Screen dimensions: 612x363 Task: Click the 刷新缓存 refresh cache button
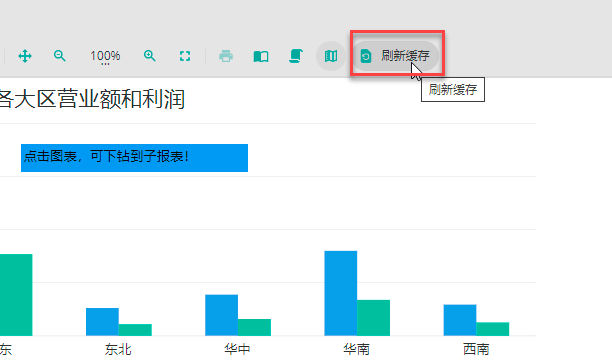[x=396, y=56]
